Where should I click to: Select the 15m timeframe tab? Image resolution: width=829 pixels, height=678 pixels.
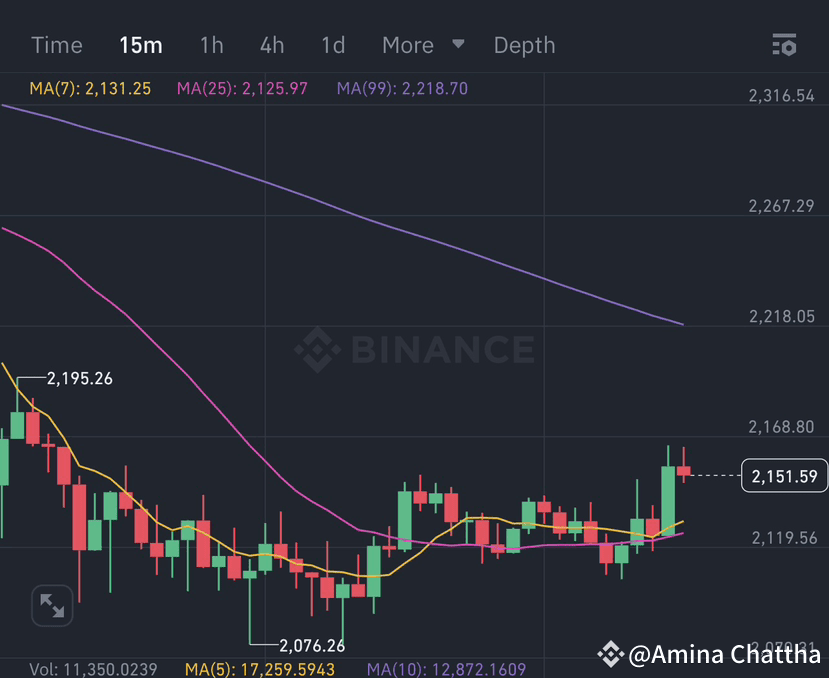click(140, 45)
